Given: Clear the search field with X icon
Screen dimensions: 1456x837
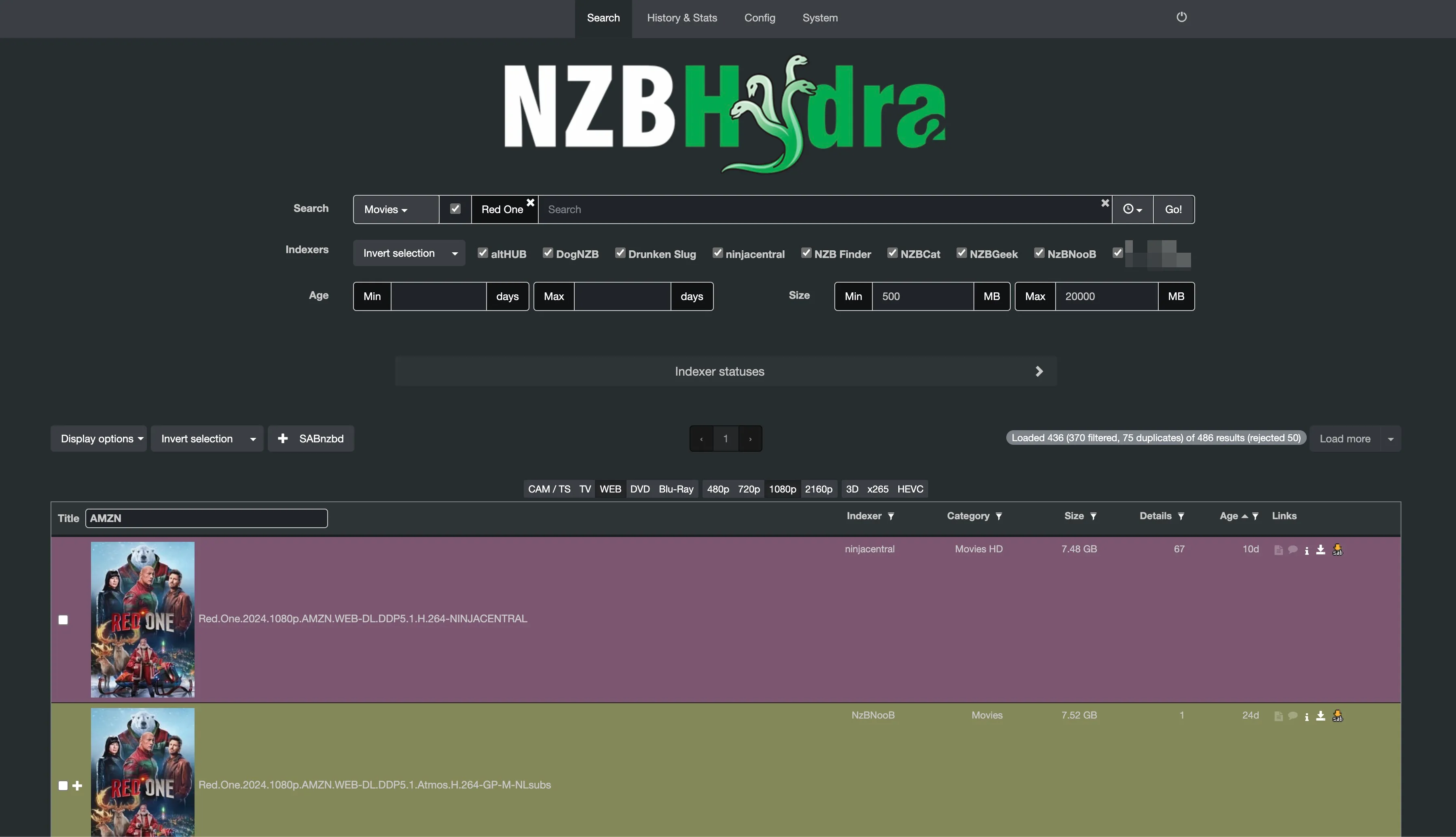Looking at the screenshot, I should coord(1105,203).
